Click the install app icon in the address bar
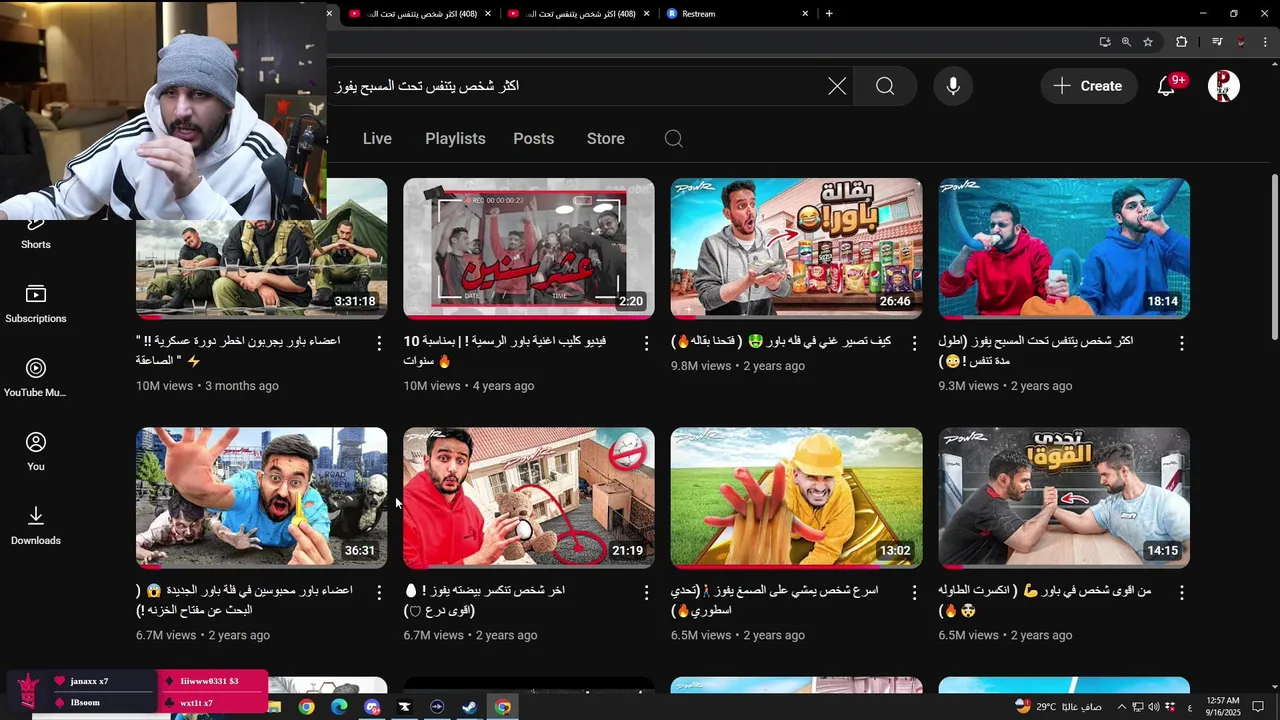Image resolution: width=1280 pixels, height=720 pixels. [x=1104, y=42]
